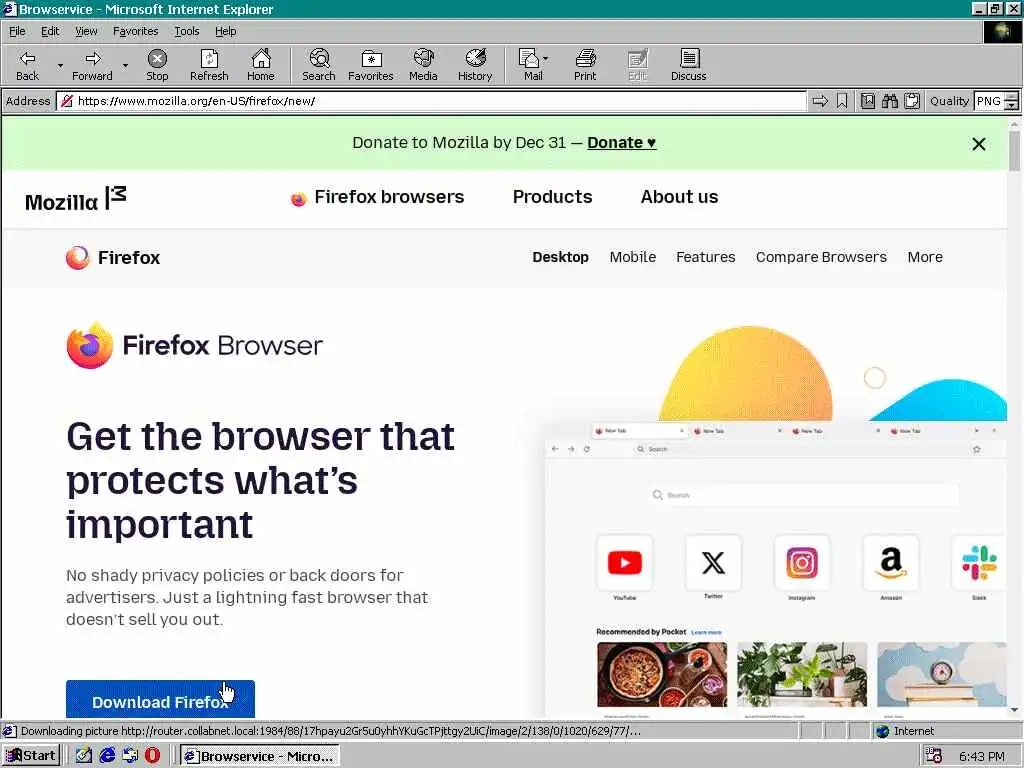
Task: Open the Compare Browsers link
Action: tap(821, 257)
